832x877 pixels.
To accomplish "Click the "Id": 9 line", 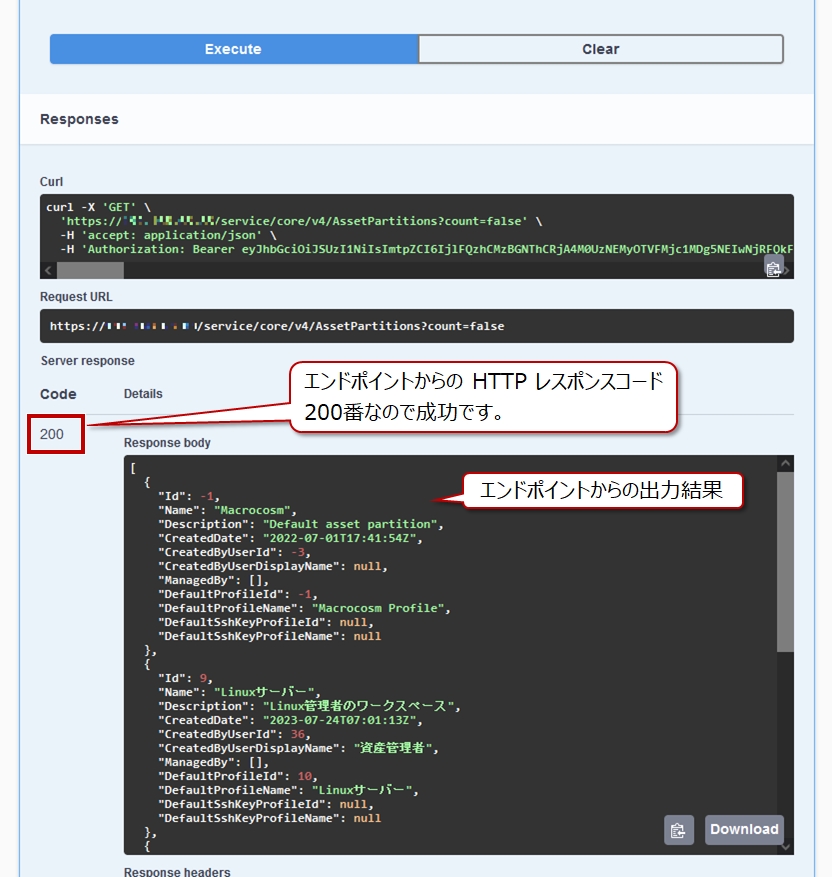I will tap(185, 678).
